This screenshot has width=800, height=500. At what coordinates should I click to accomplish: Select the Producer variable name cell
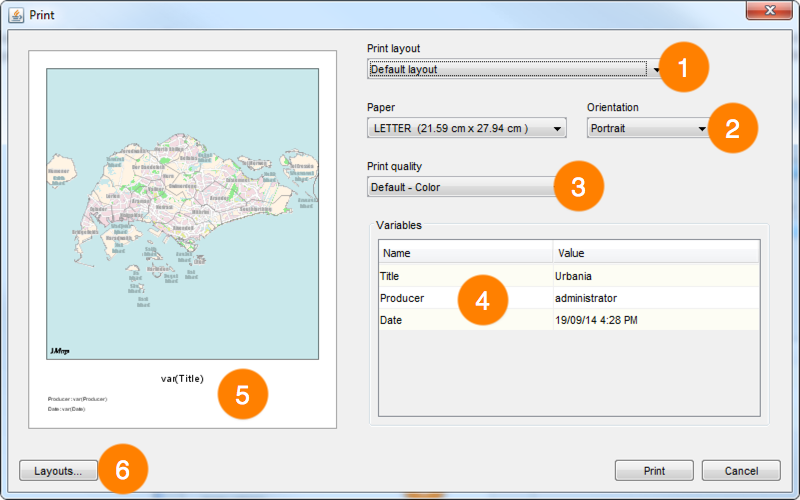tap(466, 298)
